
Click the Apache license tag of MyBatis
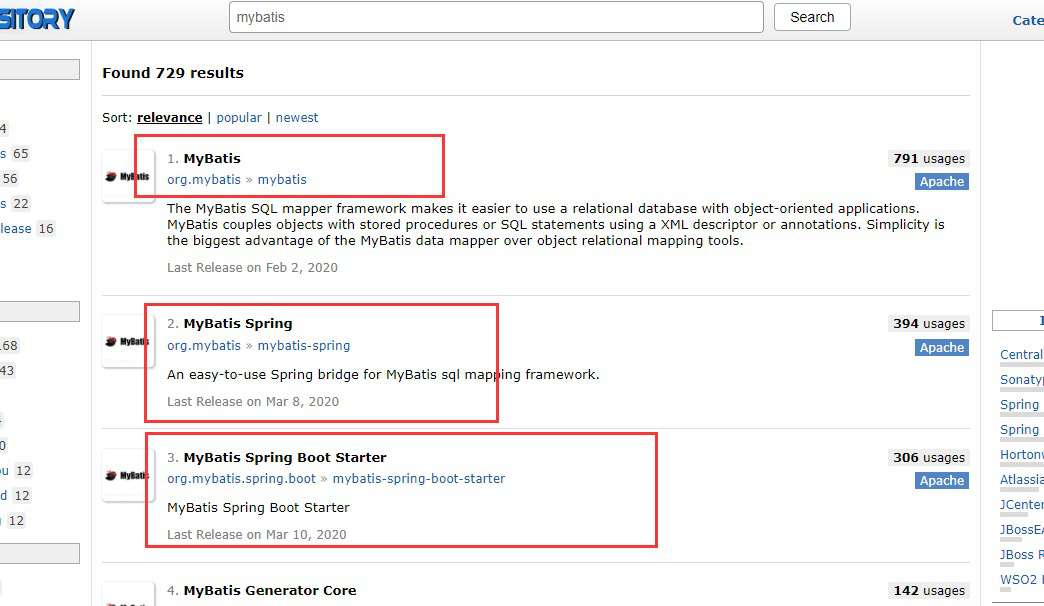tap(941, 182)
